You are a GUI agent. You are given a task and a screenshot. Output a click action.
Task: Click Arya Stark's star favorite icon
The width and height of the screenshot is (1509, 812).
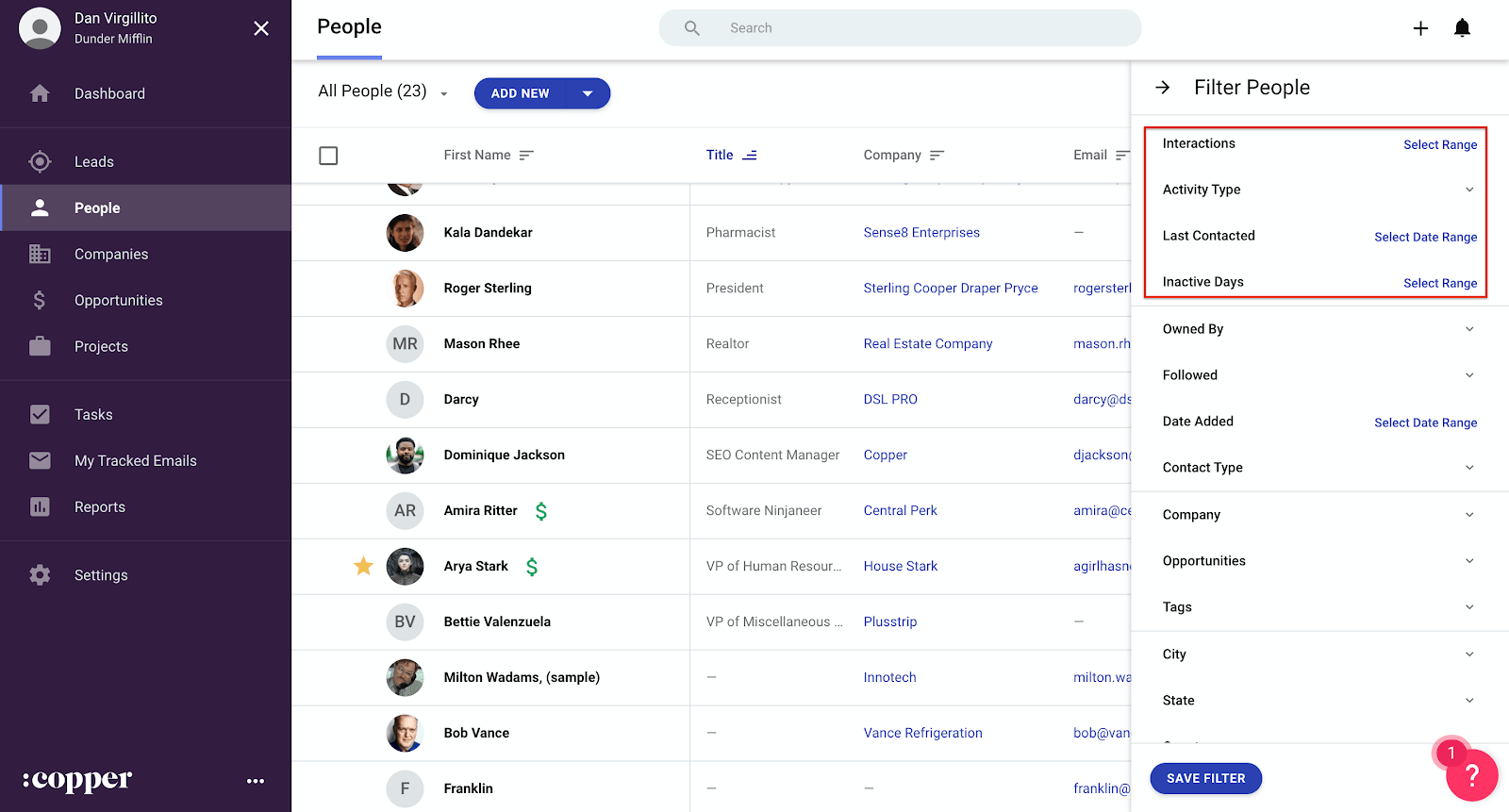click(x=363, y=566)
